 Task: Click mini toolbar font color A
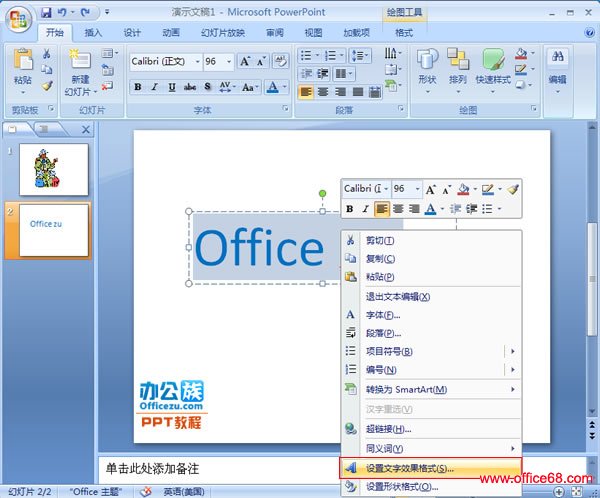pos(430,209)
